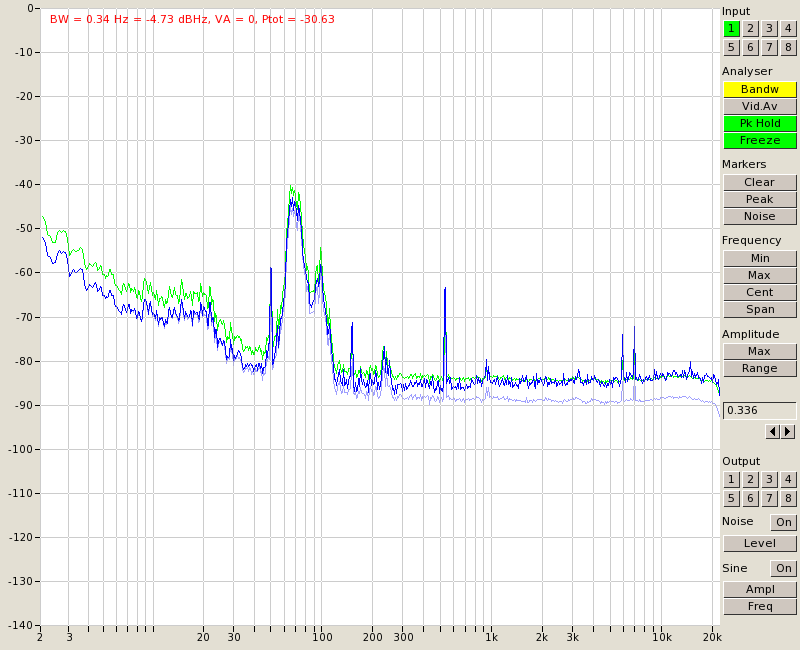The image size is (800, 650).
Task: Increase value with right arrow
Action: coord(788,432)
